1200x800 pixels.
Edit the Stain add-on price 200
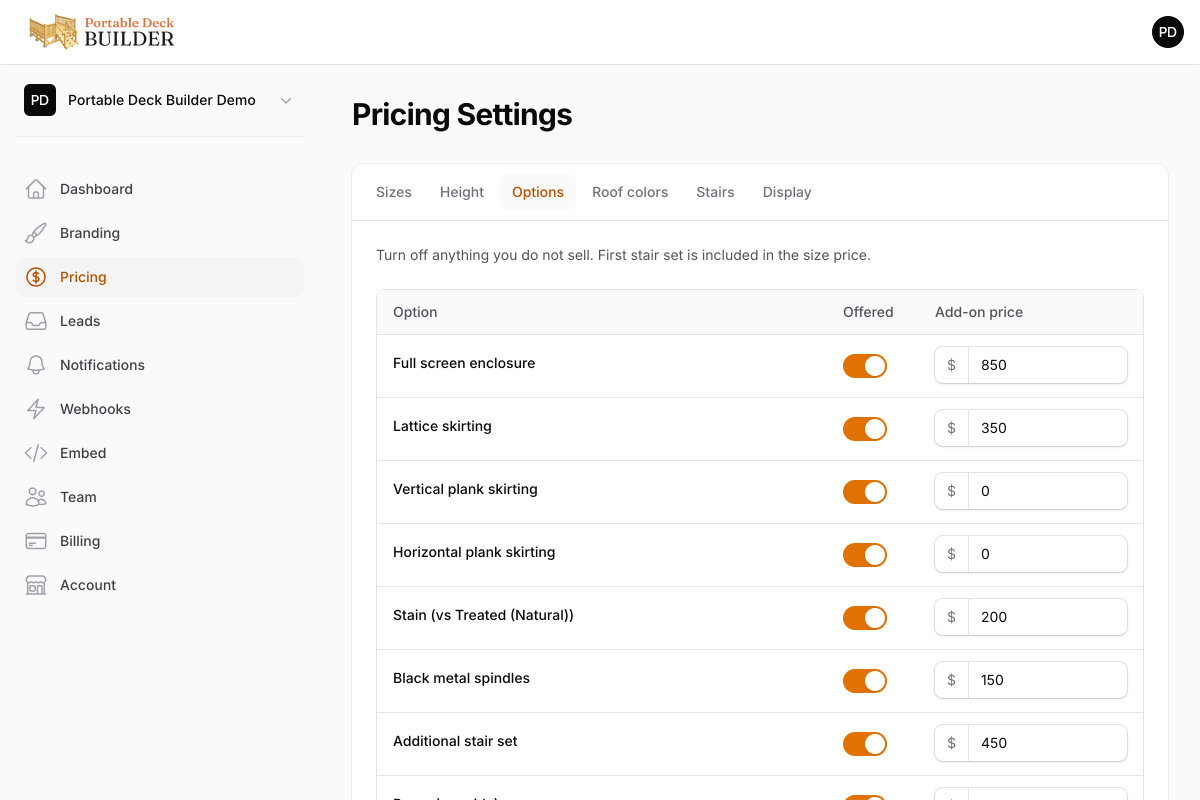point(1047,617)
